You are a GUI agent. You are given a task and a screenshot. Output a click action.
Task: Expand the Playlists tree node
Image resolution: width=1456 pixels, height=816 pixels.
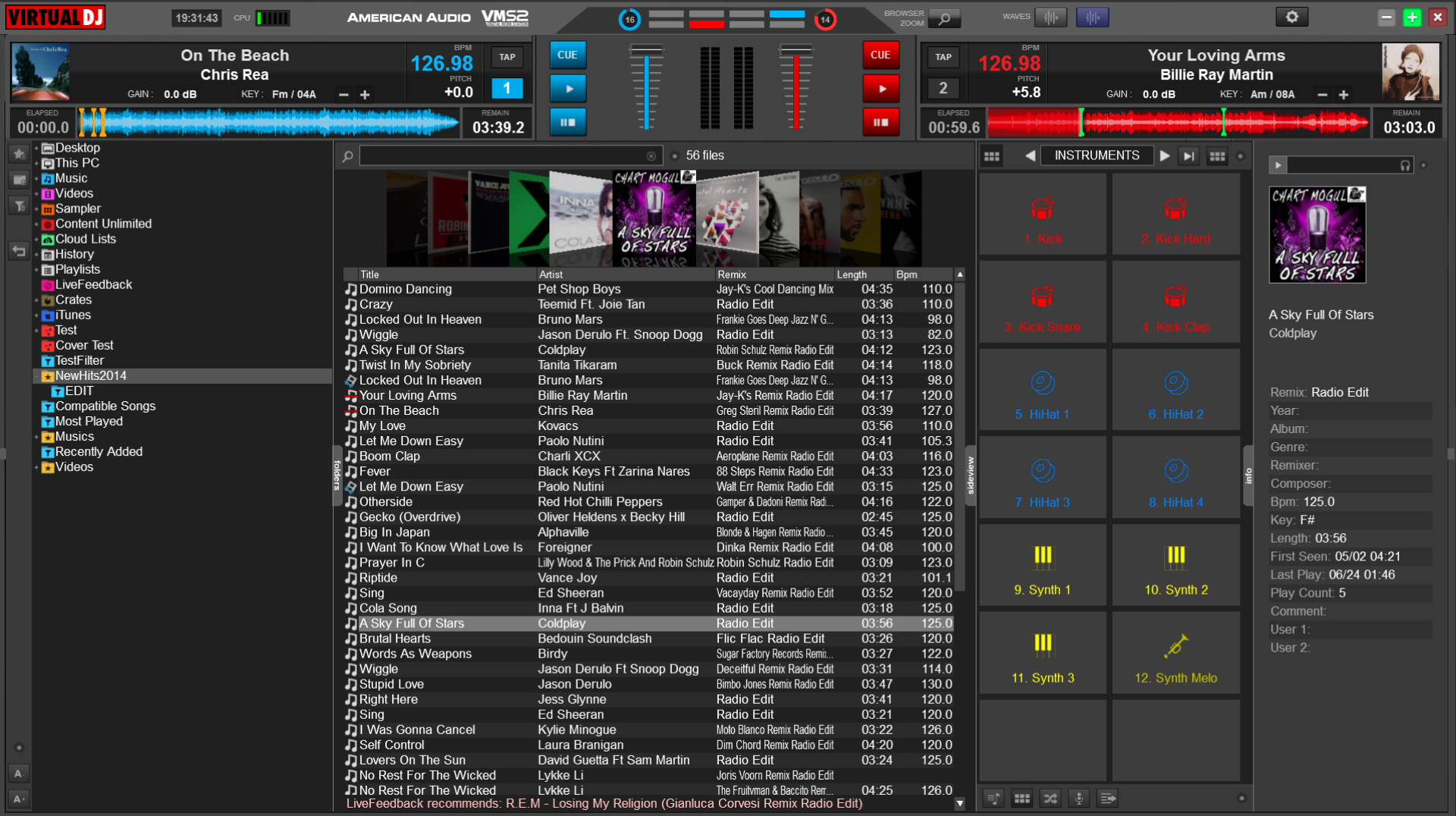(36, 269)
